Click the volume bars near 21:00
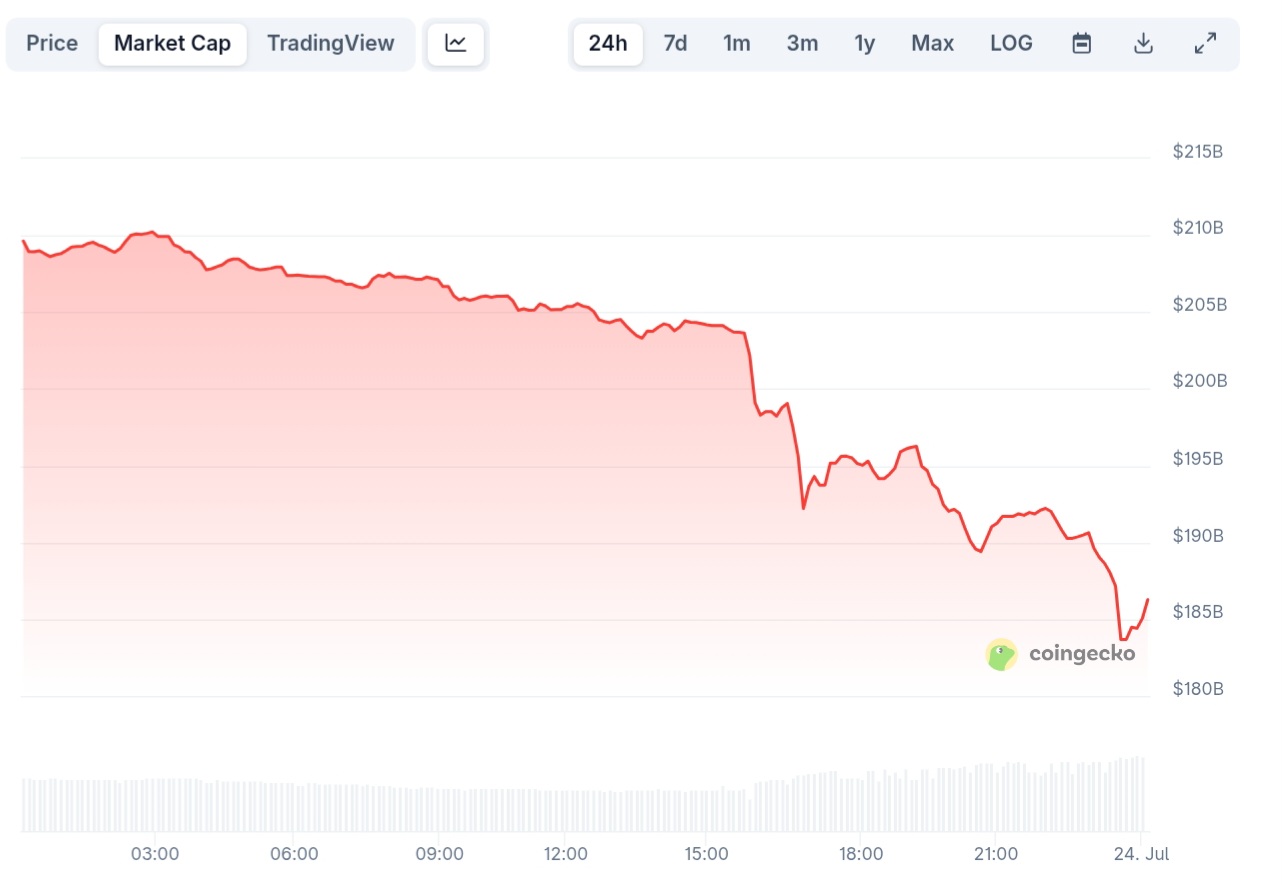The height and width of the screenshot is (885, 1287). click(x=996, y=797)
